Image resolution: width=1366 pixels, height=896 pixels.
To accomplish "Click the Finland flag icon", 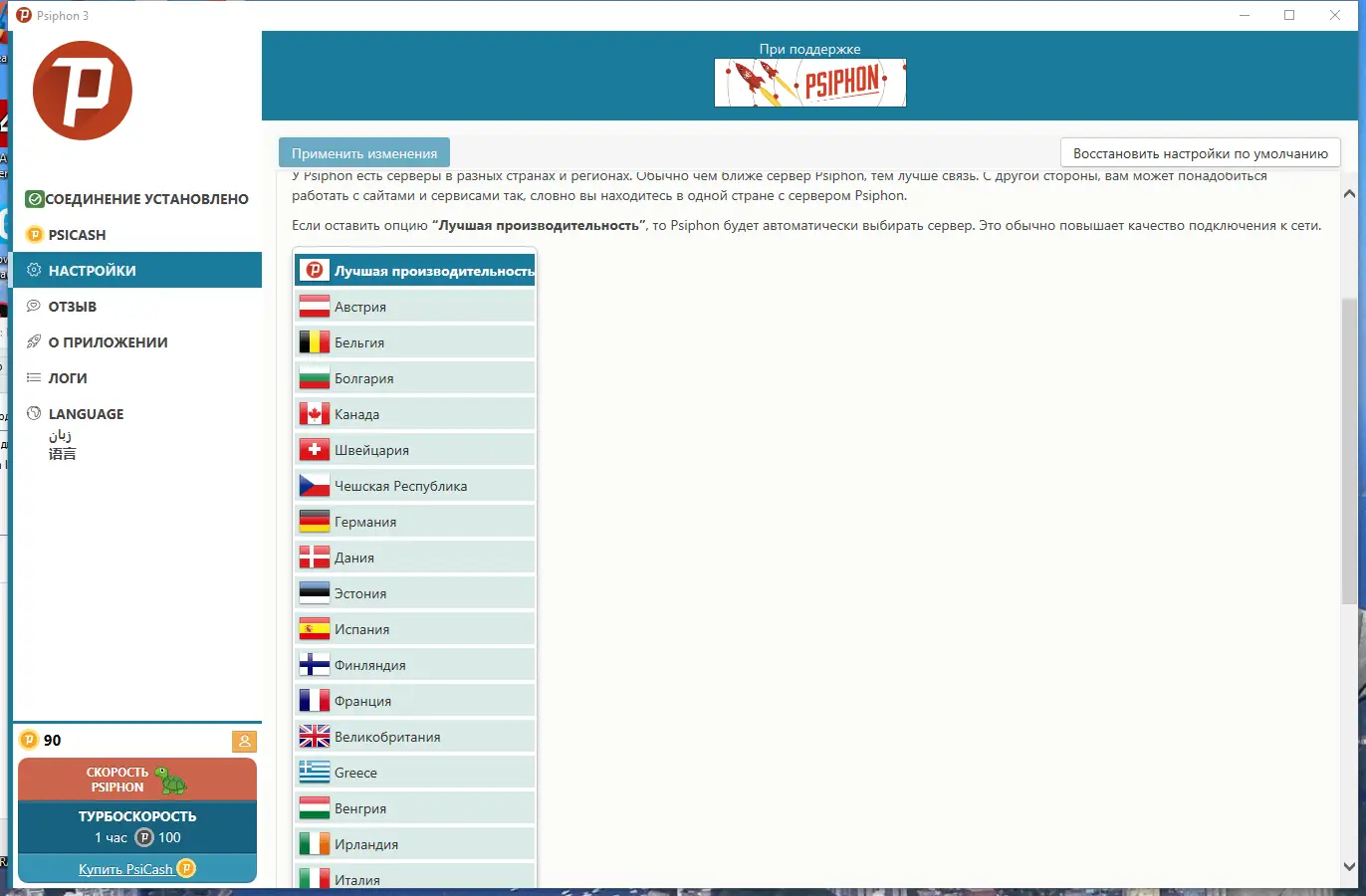I will (x=315, y=665).
